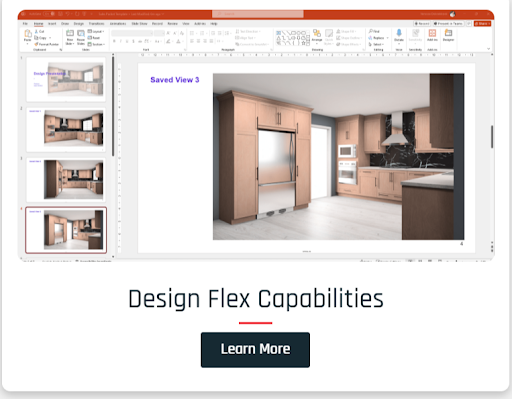
Task: Click the Find magnifier icon
Action: (x=371, y=31)
